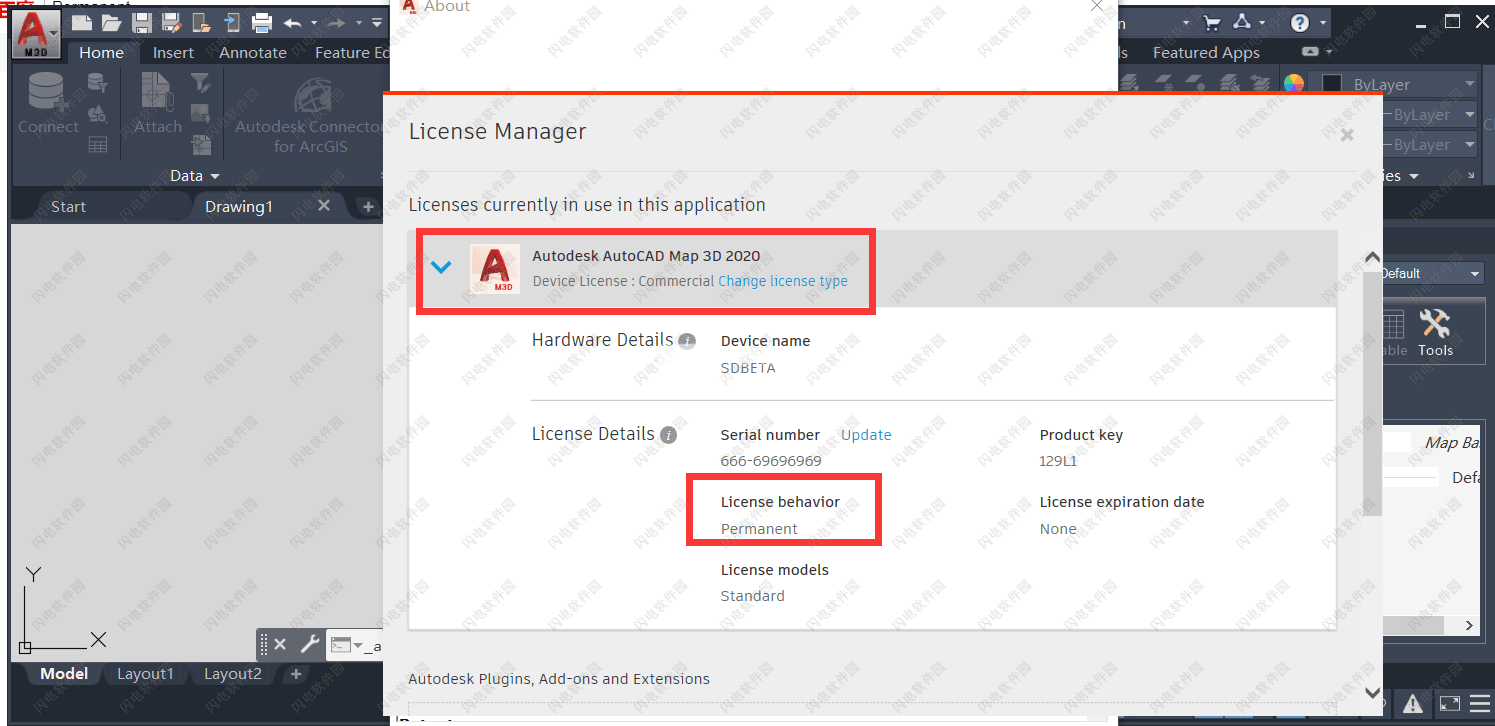Select the serial number 666-69696969 text

(771, 461)
